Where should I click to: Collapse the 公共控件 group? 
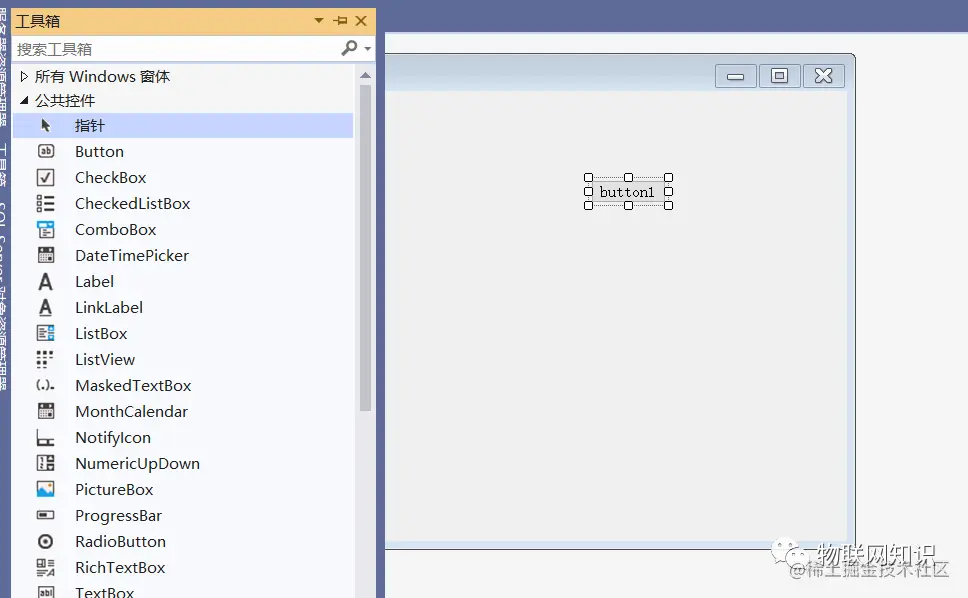(x=24, y=100)
